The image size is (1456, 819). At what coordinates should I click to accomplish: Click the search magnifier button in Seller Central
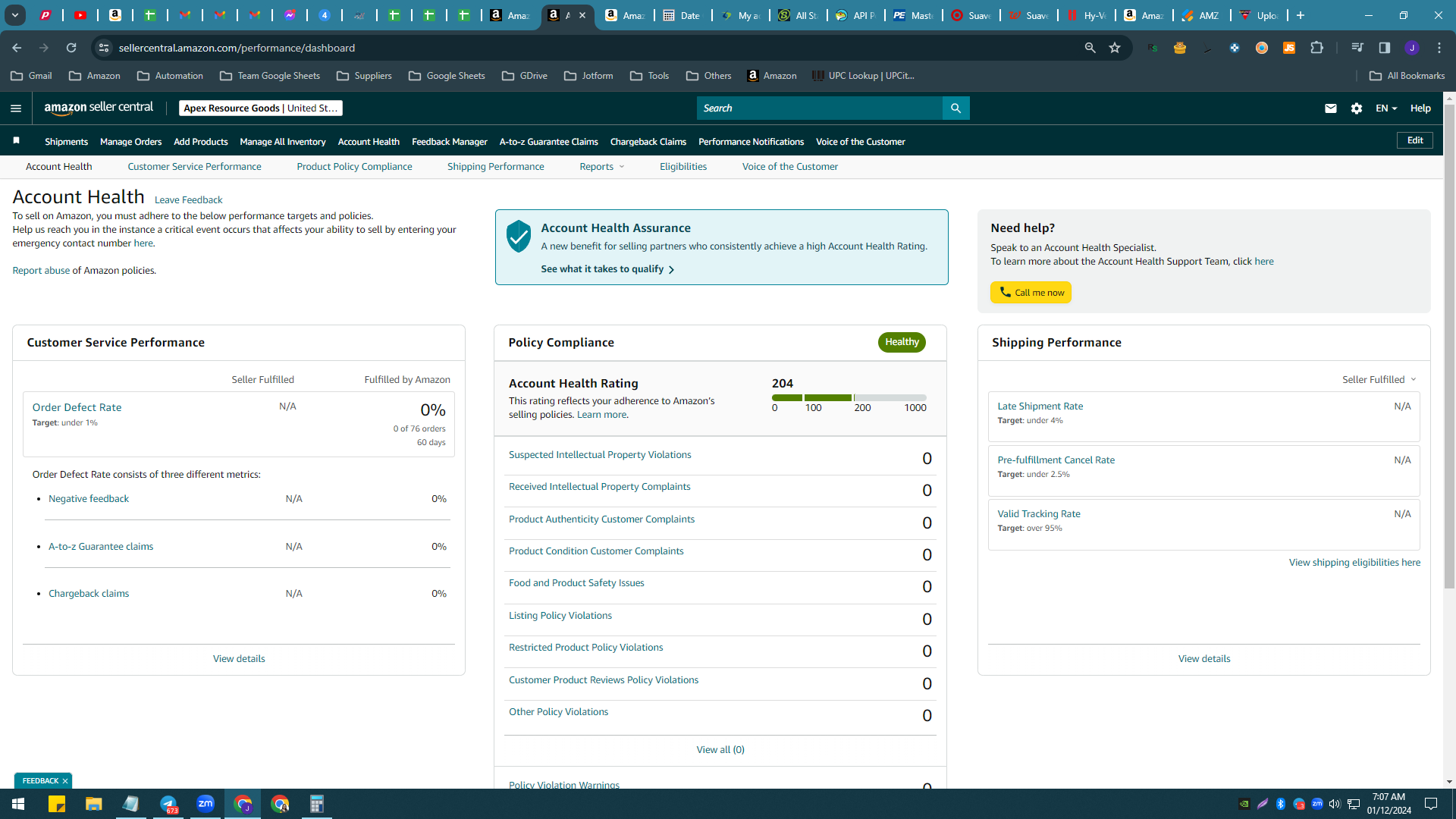[x=955, y=108]
